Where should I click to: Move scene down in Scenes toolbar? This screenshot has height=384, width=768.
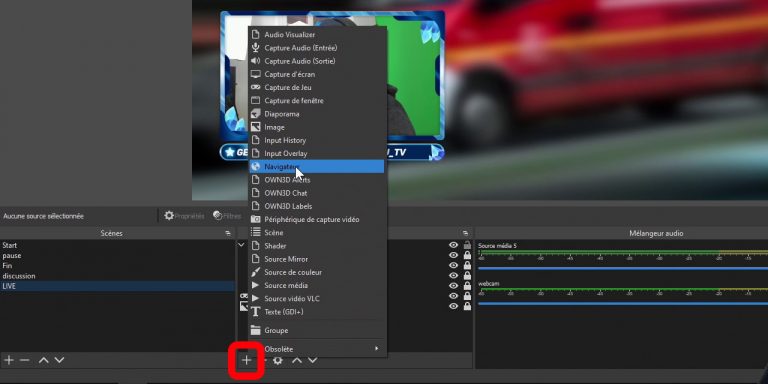click(x=59, y=360)
